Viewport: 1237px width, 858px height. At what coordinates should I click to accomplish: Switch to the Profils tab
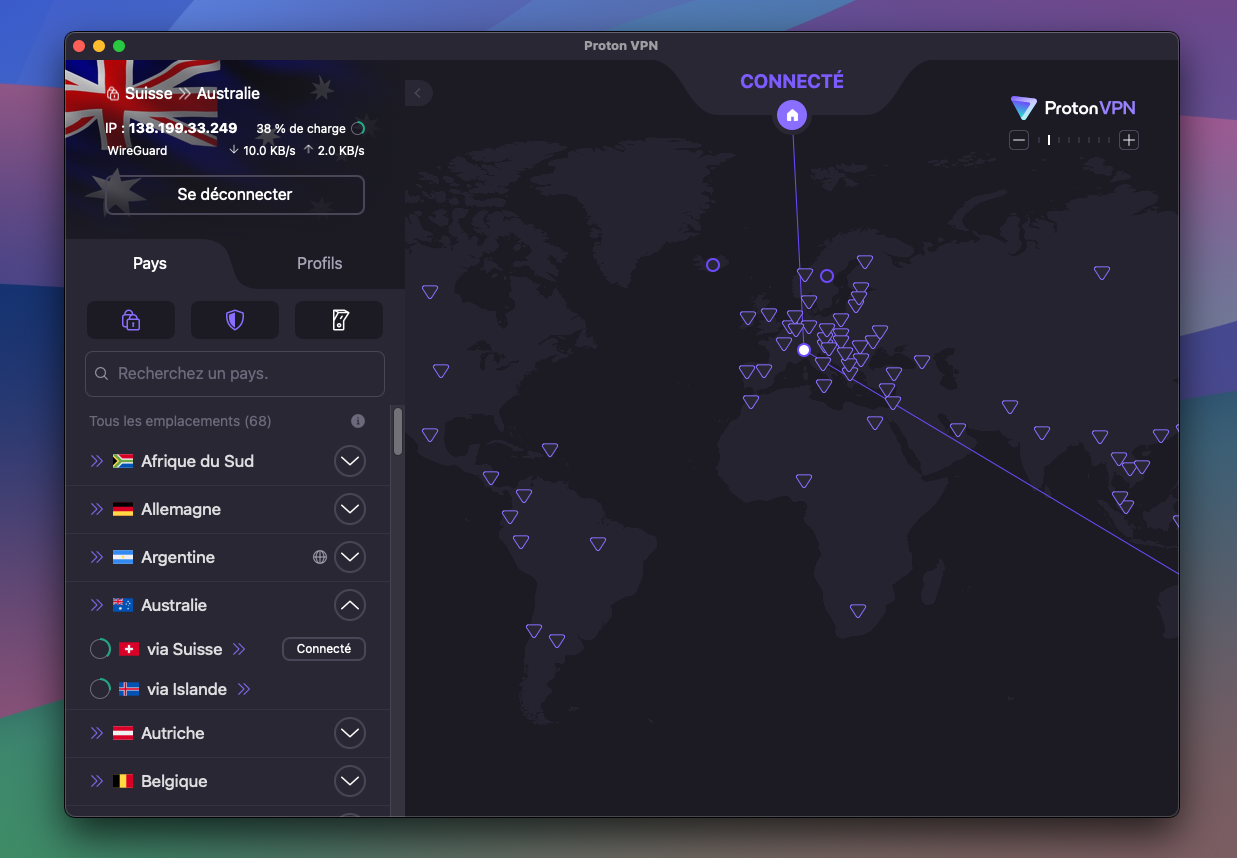click(x=320, y=263)
